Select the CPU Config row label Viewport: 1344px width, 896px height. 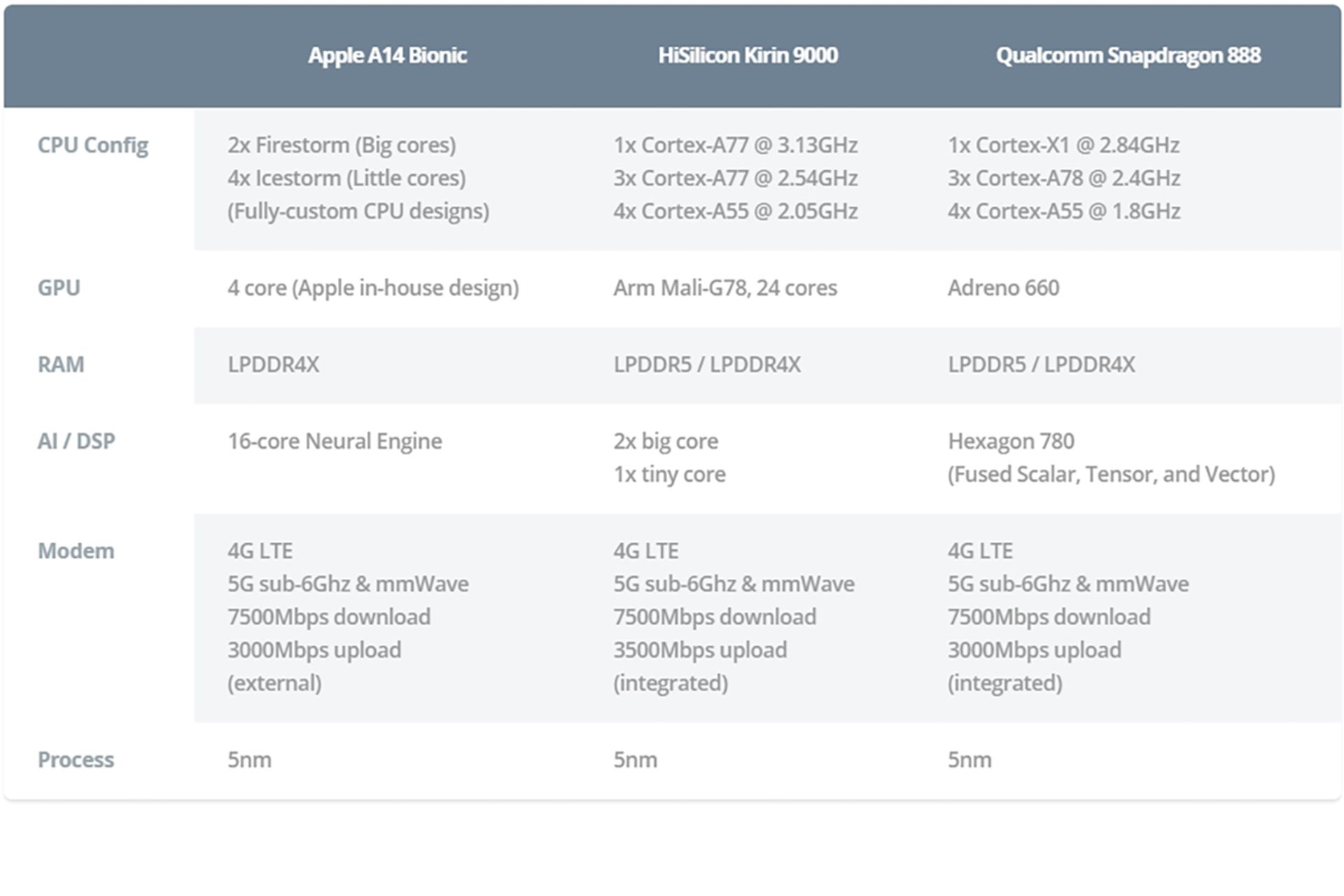(x=92, y=145)
